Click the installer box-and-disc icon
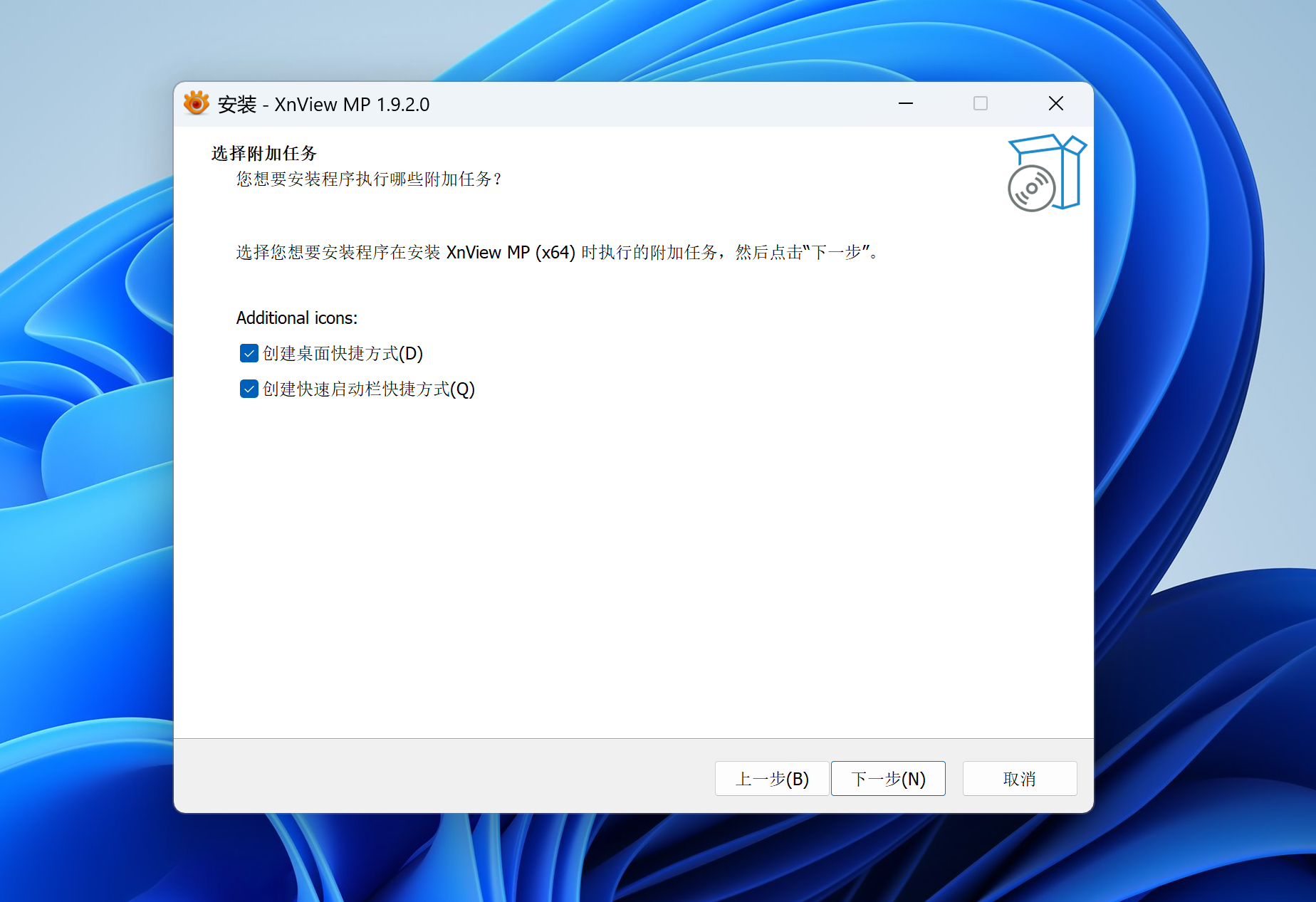The image size is (1316, 902). [1045, 173]
